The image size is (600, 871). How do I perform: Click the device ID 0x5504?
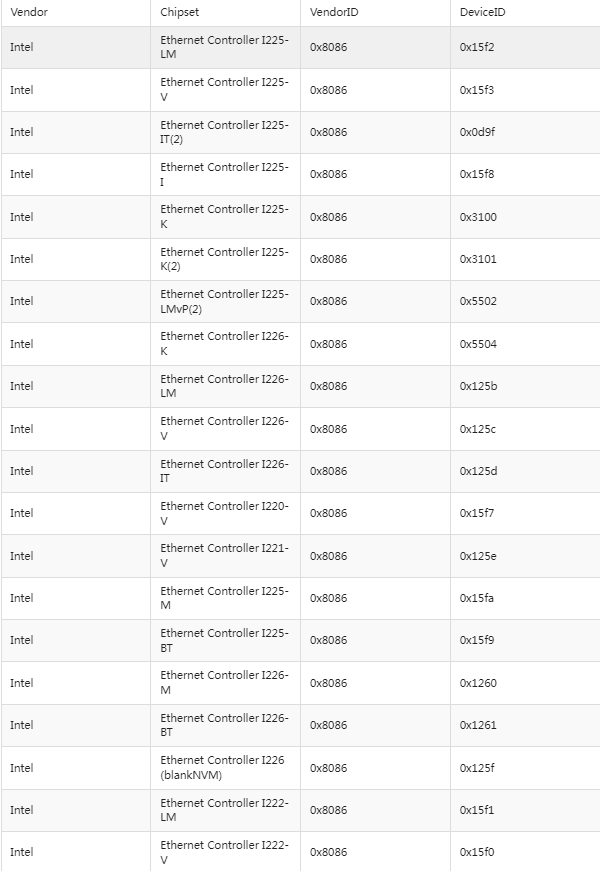478,344
